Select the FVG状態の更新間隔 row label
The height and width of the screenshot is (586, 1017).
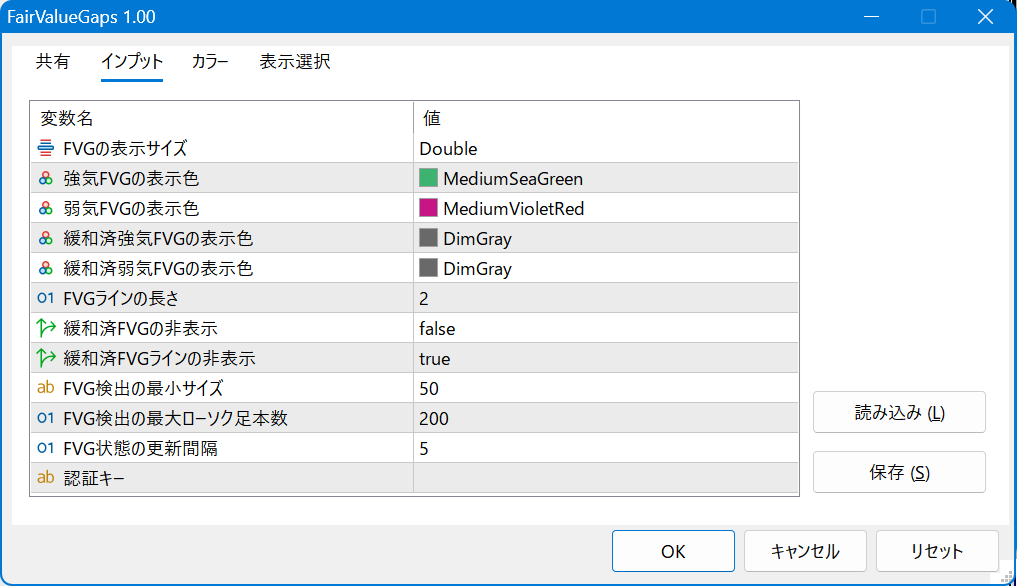140,448
